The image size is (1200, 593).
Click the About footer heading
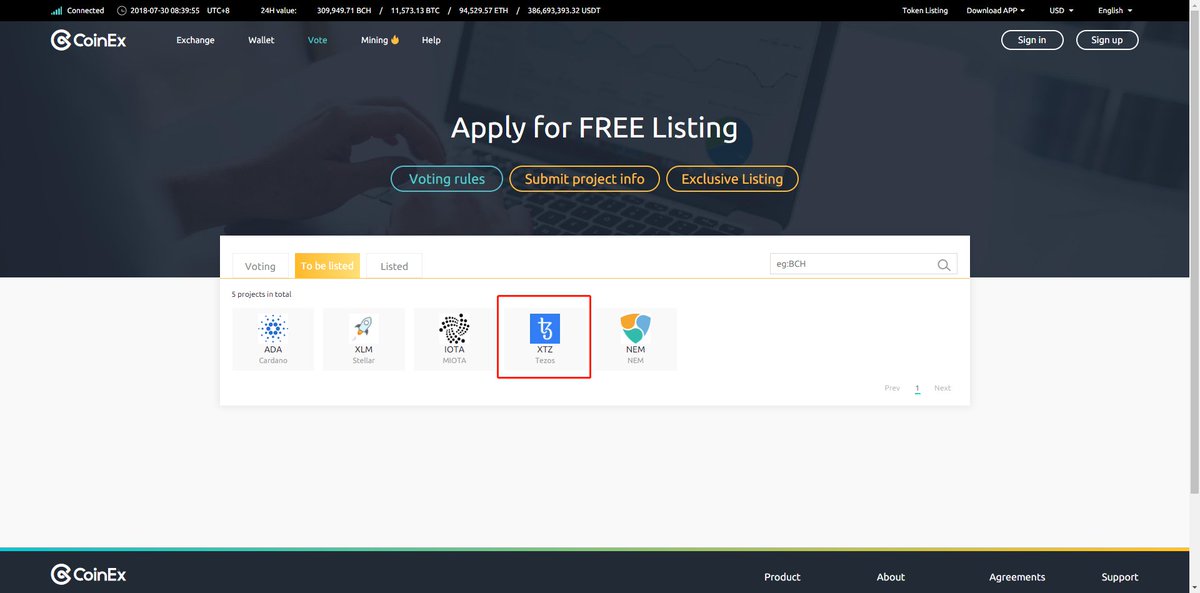[891, 577]
